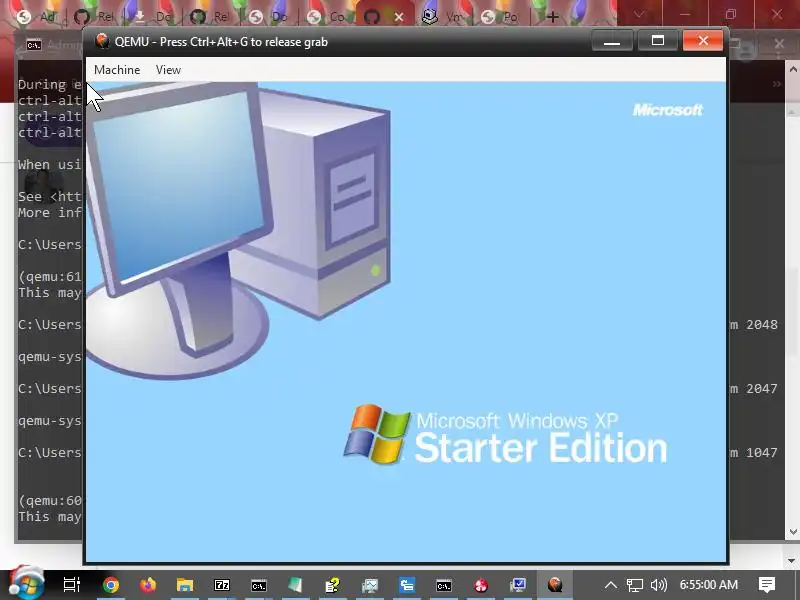Open the View menu in QEMU
The width and height of the screenshot is (800, 600).
pos(168,70)
